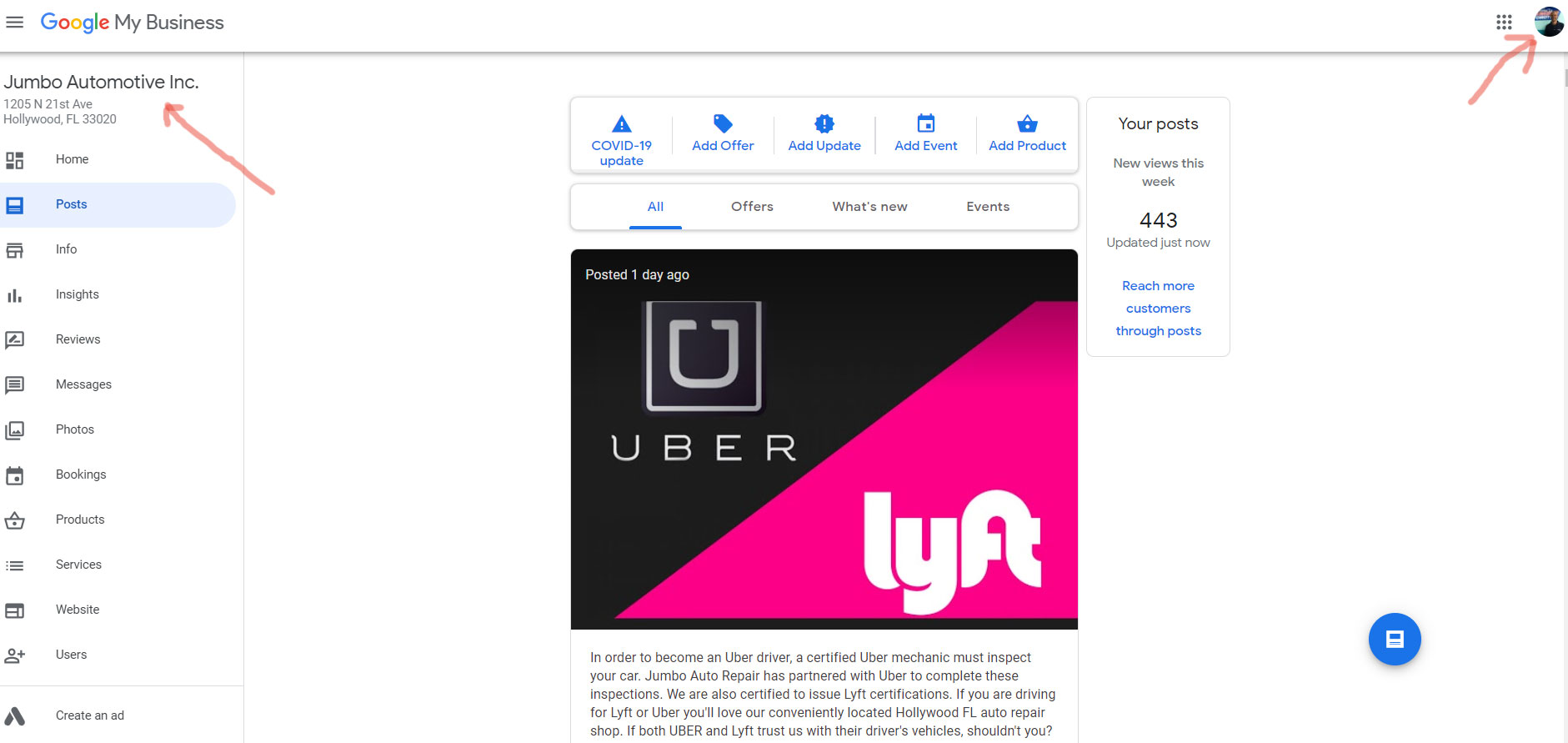Click the Google My Business logo
Screen dimensions: 1568x743
pos(132,23)
